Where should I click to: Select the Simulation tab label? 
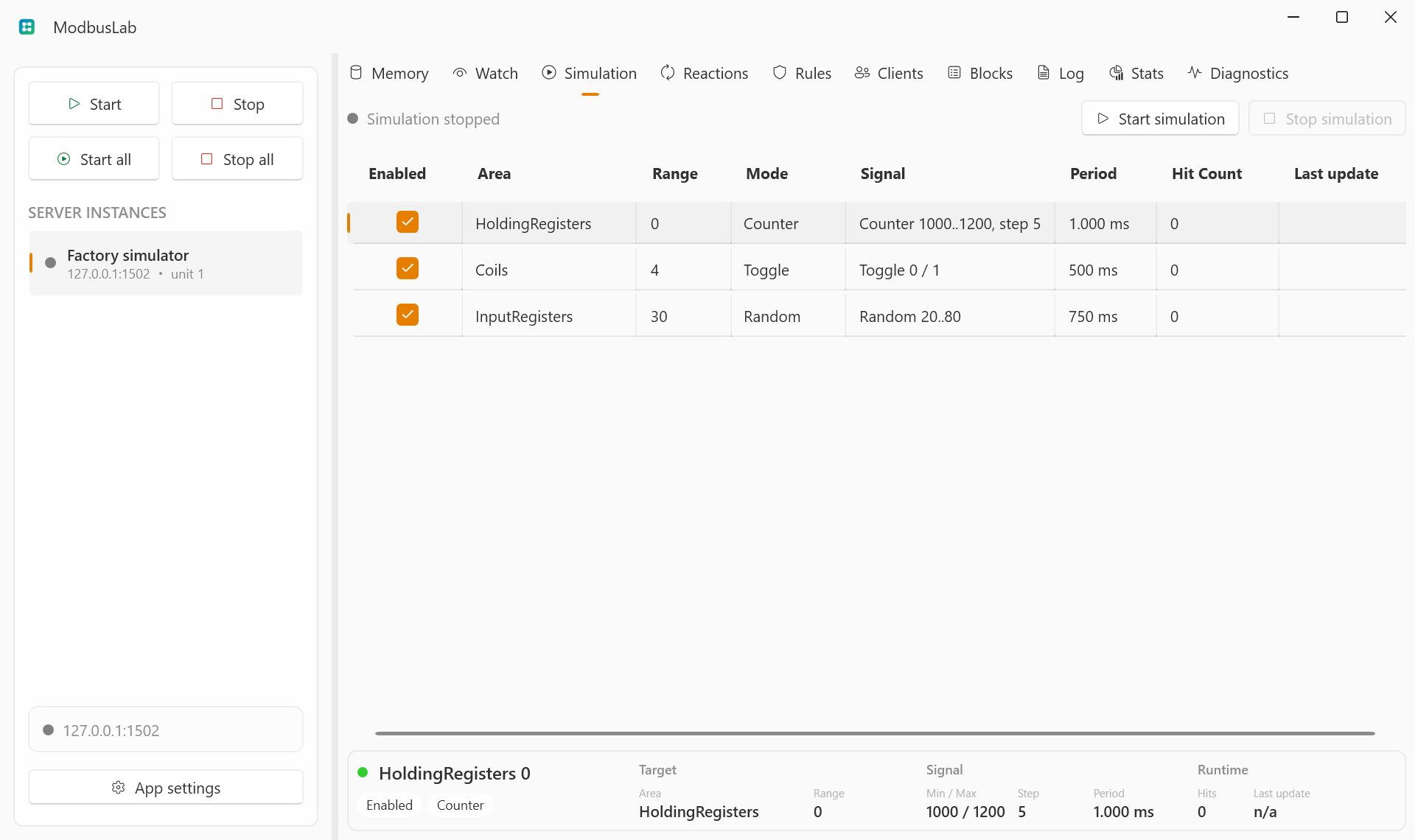(601, 74)
